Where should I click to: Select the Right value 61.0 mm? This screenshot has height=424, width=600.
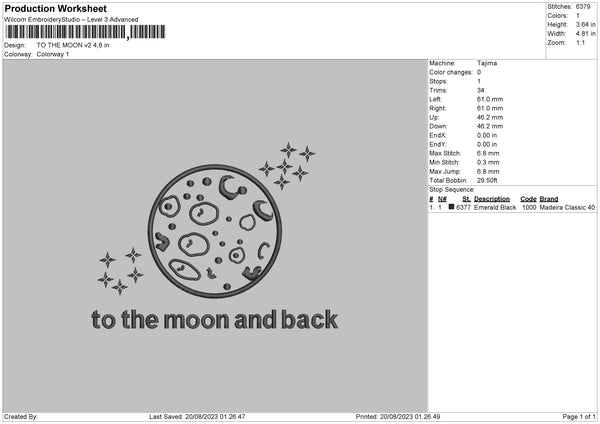pos(490,108)
